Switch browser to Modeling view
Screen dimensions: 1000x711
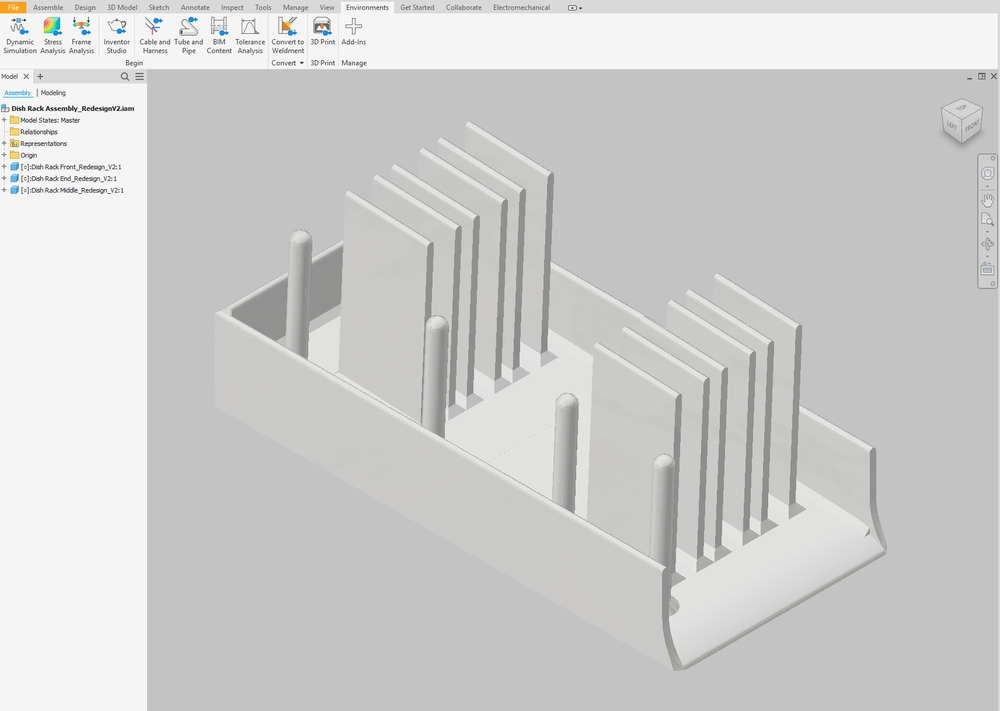click(x=53, y=93)
